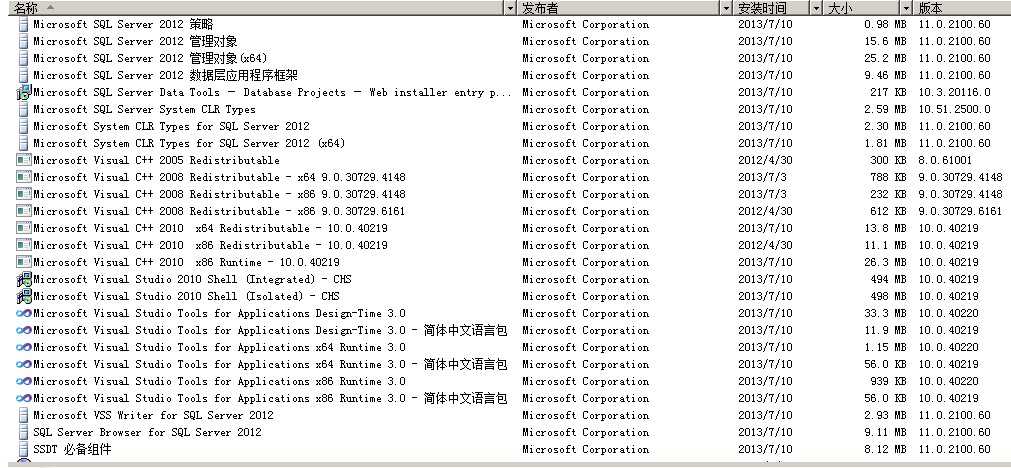Click the SQL Server Browser for SQL Server 2012 icon
The height and width of the screenshot is (468, 1011).
click(x=24, y=433)
